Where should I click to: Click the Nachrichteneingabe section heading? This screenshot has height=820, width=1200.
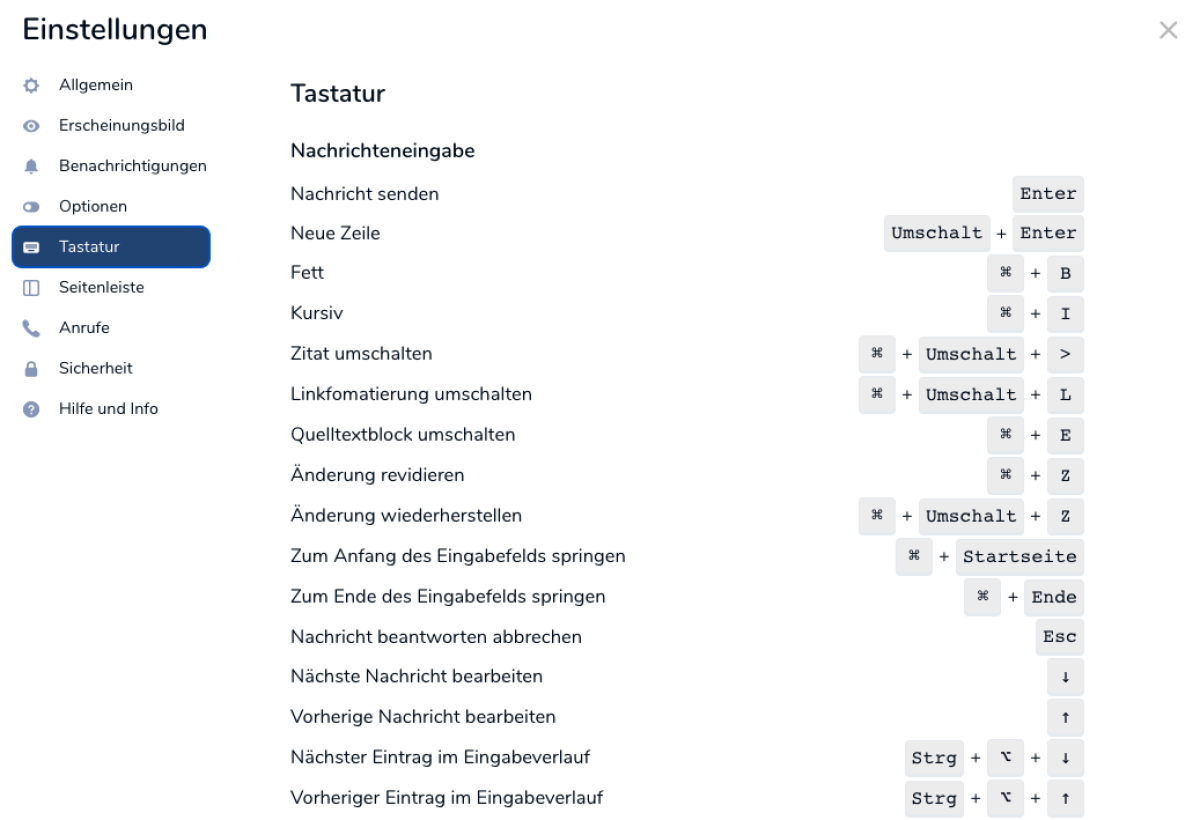click(x=382, y=152)
